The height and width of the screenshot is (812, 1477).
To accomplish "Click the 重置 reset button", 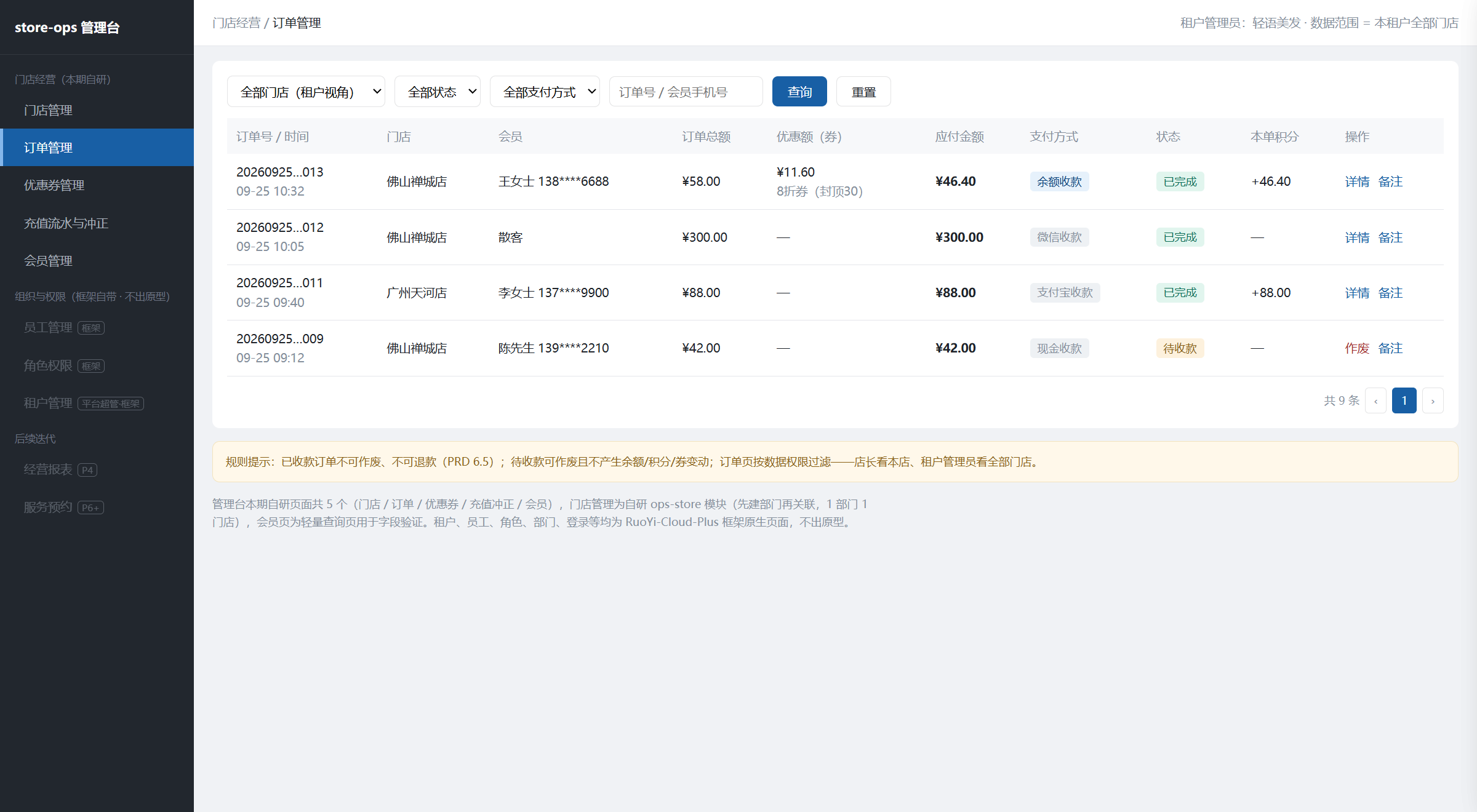I will pos(863,92).
